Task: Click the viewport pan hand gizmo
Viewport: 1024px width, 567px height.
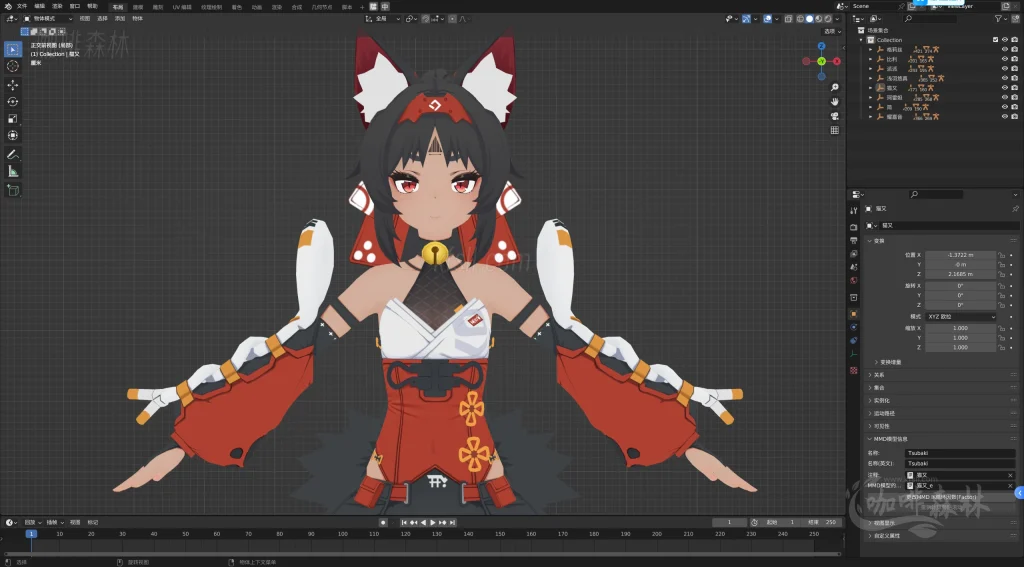Action: pos(835,101)
